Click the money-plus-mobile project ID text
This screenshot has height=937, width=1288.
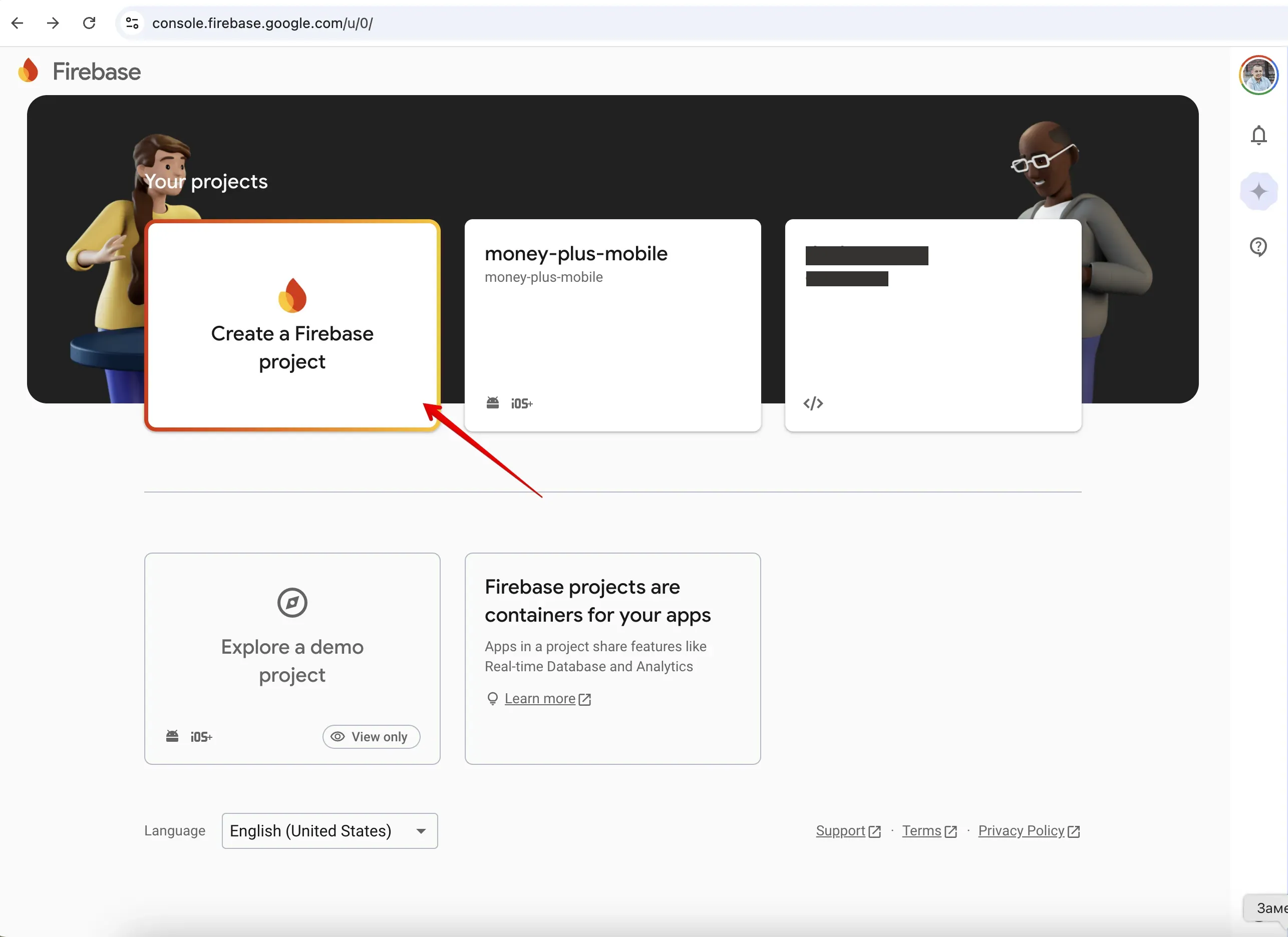tap(543, 277)
